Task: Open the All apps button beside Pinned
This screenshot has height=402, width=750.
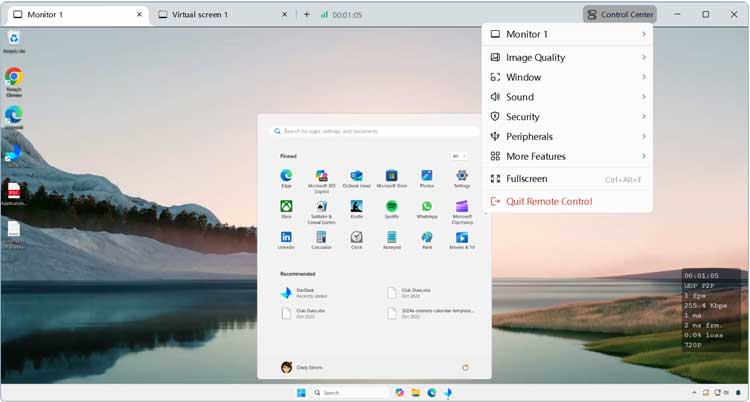Action: click(458, 156)
